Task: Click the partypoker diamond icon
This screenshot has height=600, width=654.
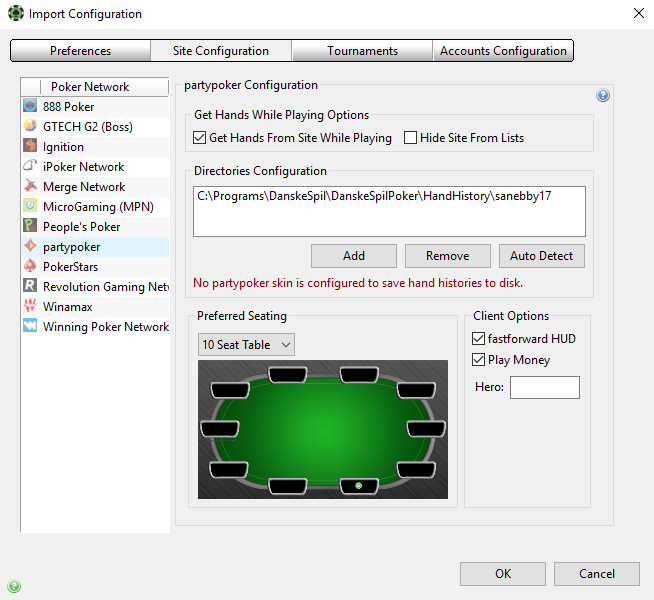Action: tap(30, 246)
